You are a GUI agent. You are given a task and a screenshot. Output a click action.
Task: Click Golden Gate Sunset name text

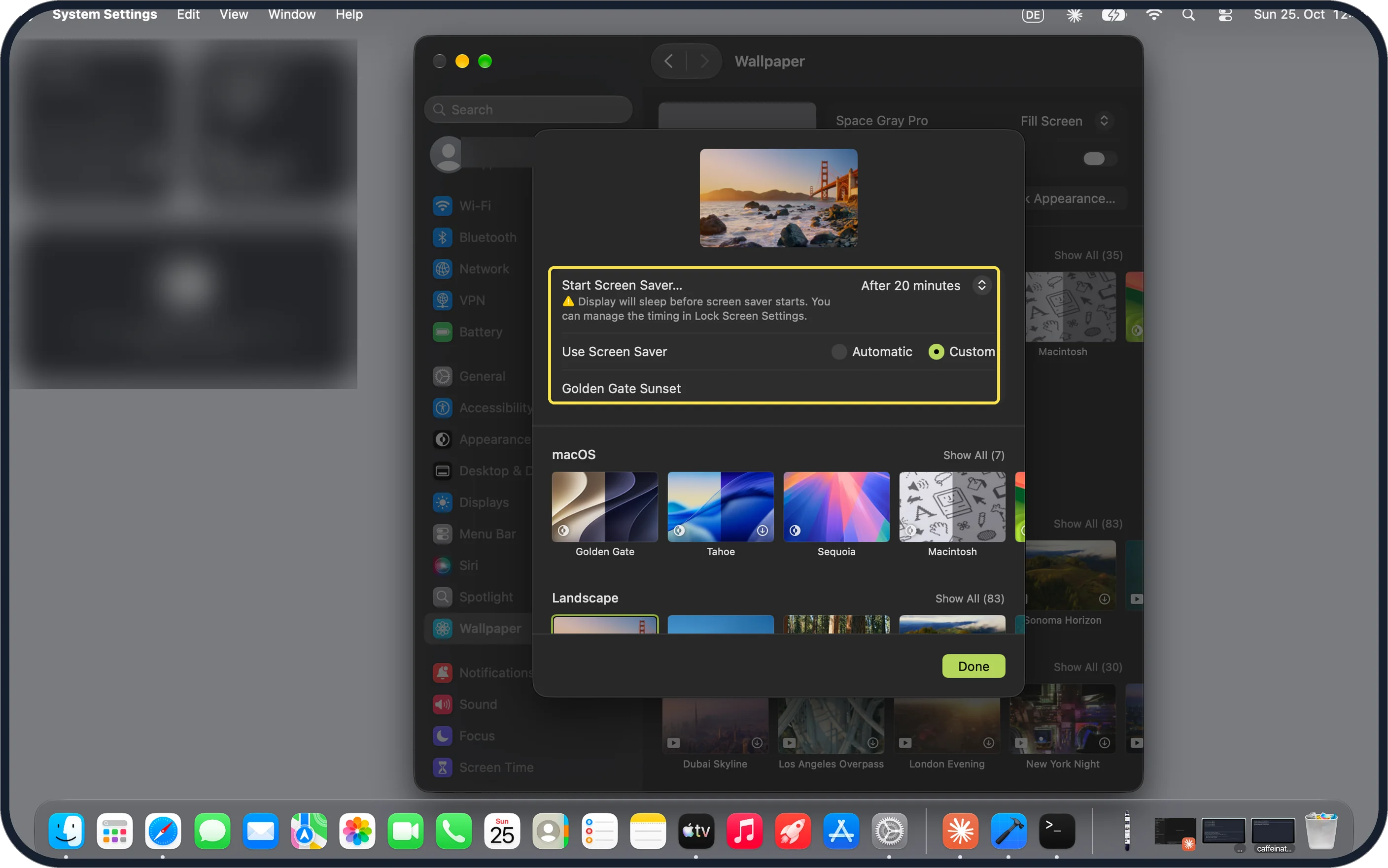[x=621, y=389]
